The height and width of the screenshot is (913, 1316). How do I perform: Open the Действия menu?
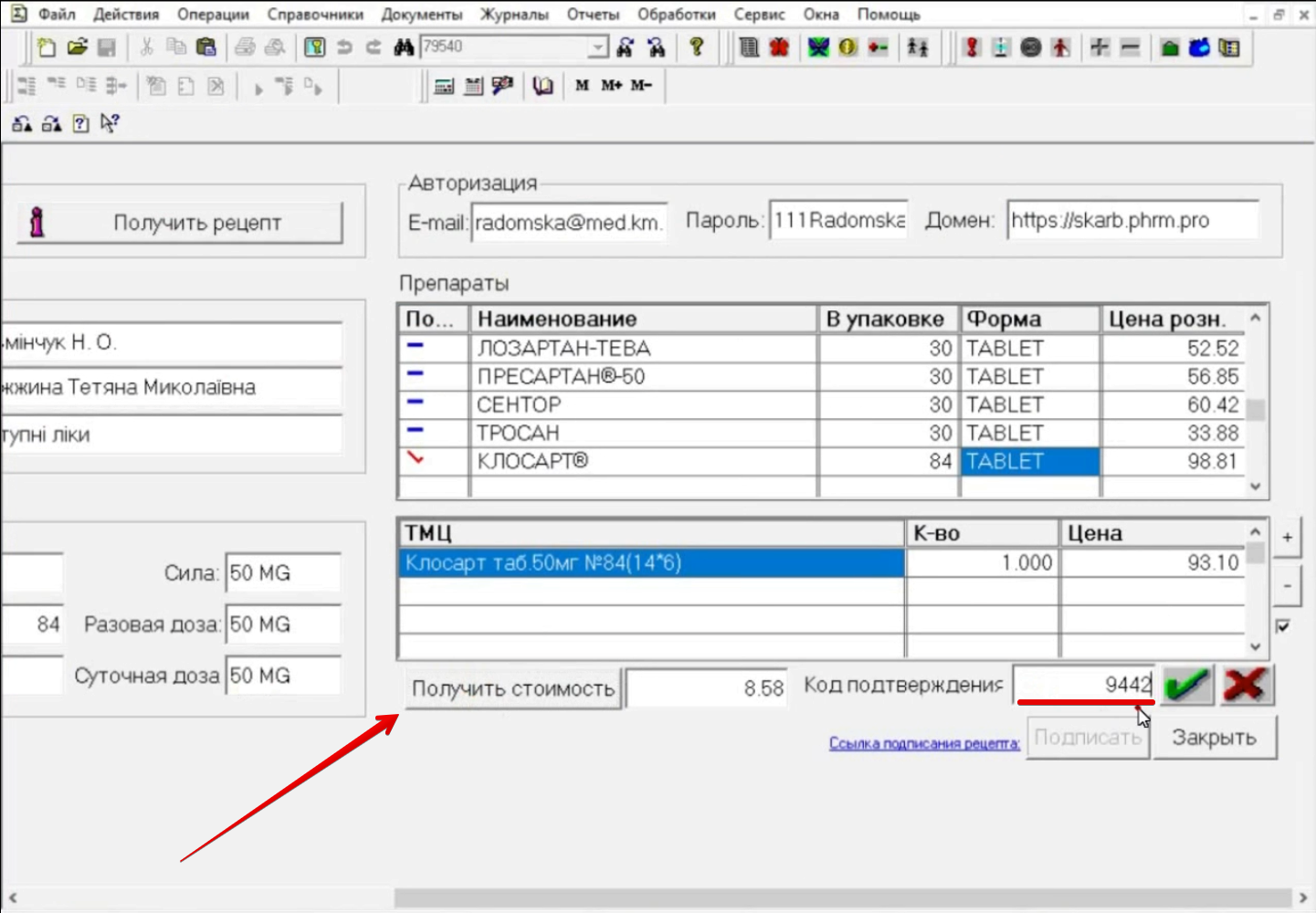coord(126,15)
